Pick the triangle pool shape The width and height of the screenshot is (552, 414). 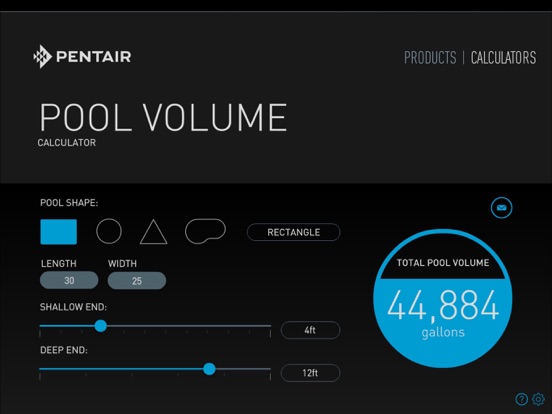click(153, 232)
